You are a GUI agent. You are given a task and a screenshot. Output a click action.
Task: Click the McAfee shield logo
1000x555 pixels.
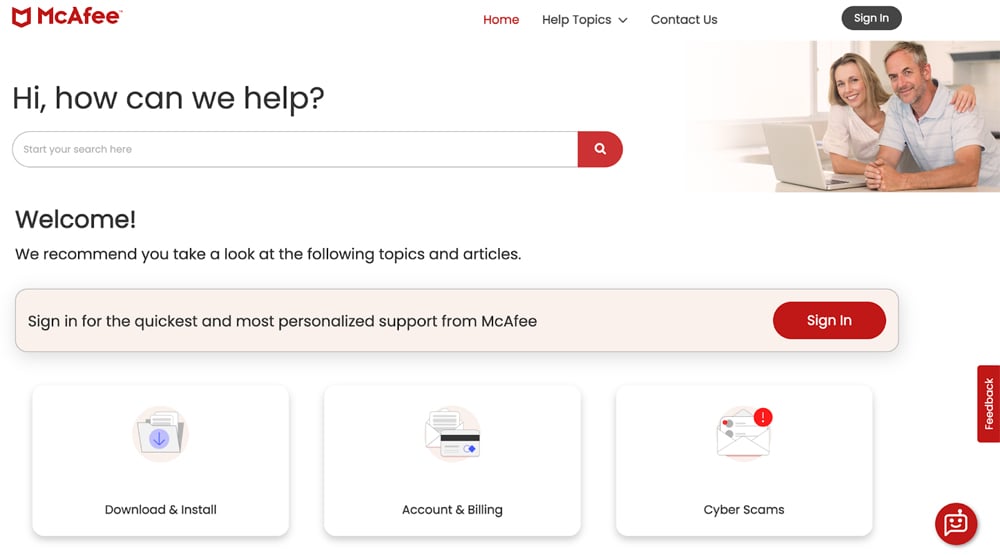coord(22,17)
